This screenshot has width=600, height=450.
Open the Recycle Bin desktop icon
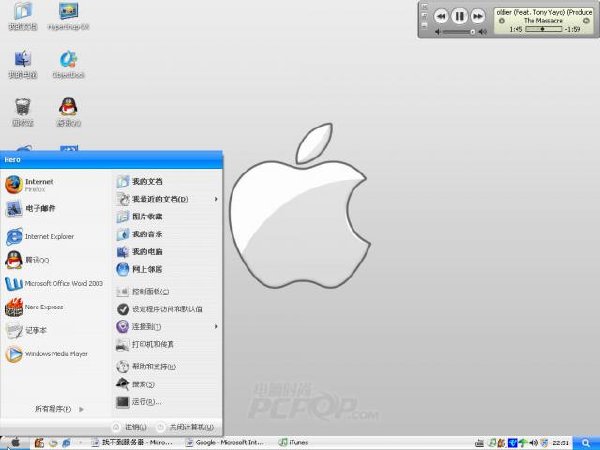(x=23, y=111)
